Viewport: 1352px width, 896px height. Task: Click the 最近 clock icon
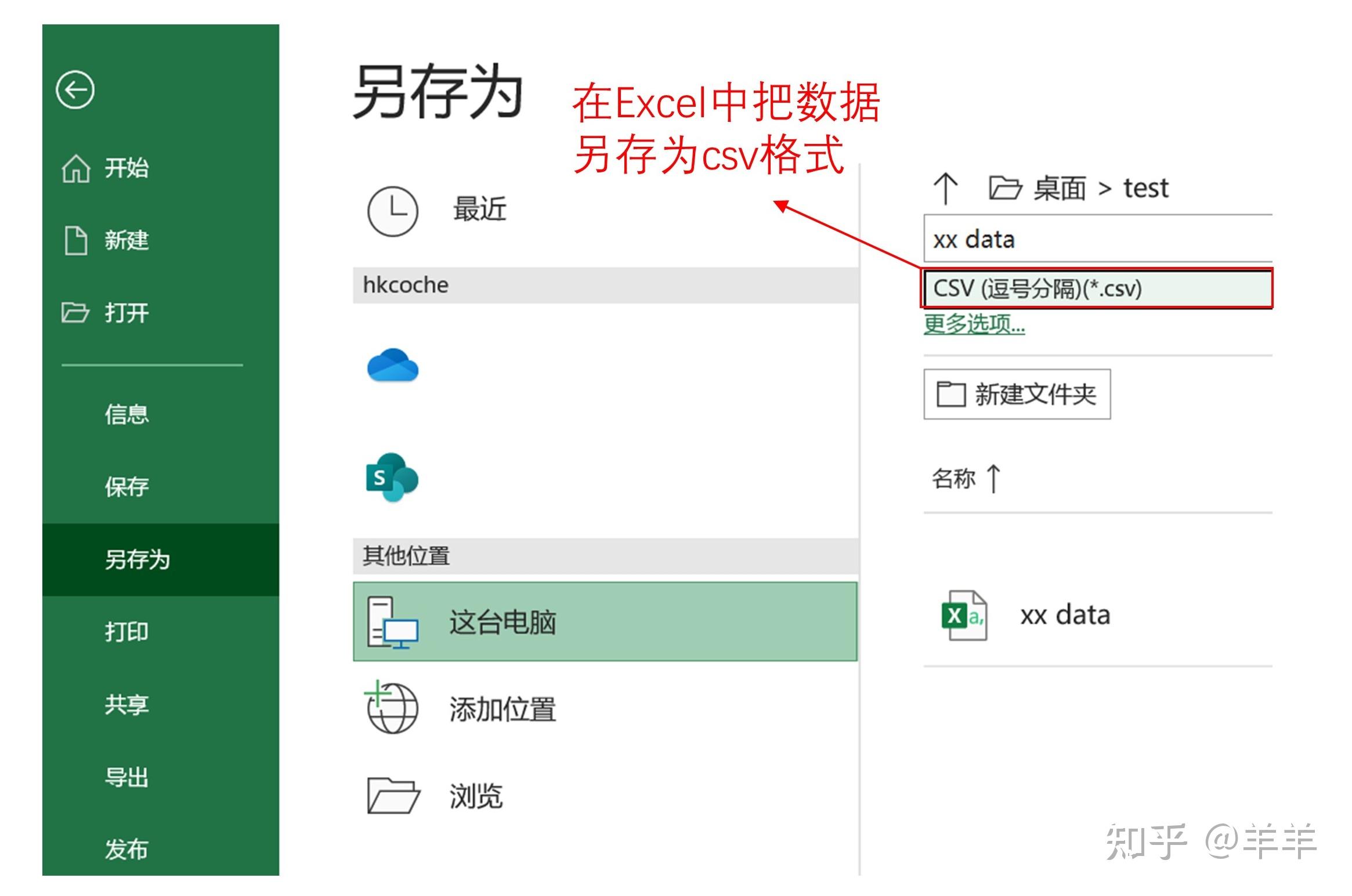pos(392,210)
